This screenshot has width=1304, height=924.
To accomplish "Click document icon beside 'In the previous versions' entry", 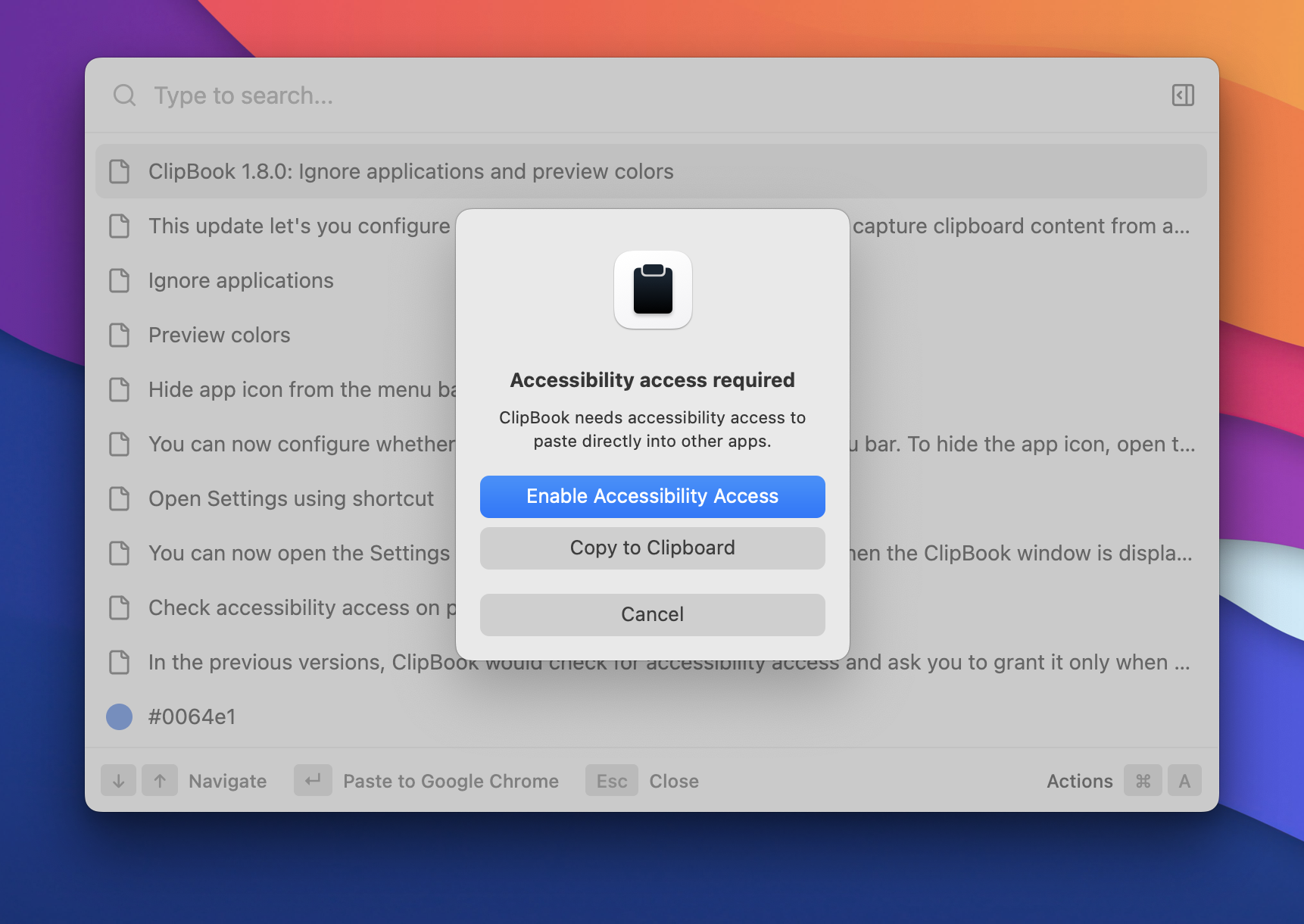I will click(120, 662).
